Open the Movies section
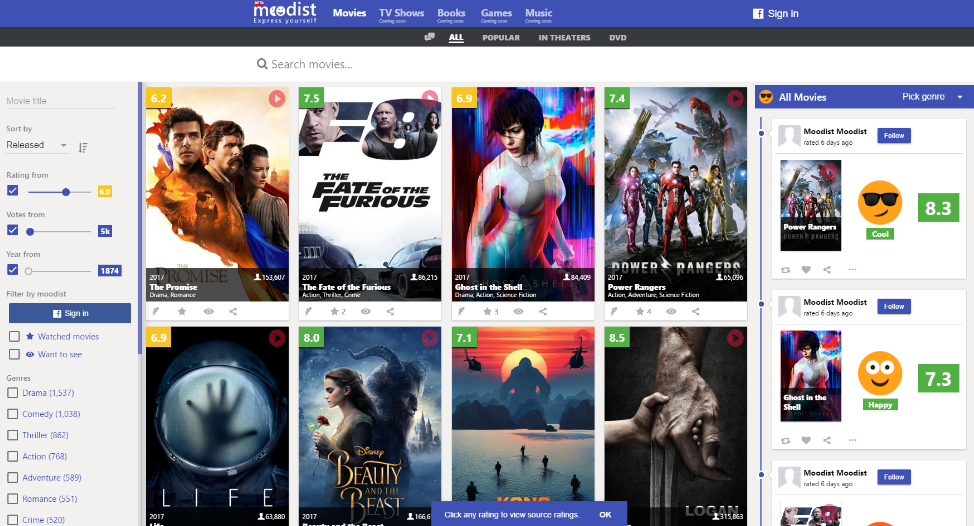The width and height of the screenshot is (974, 526). [349, 13]
